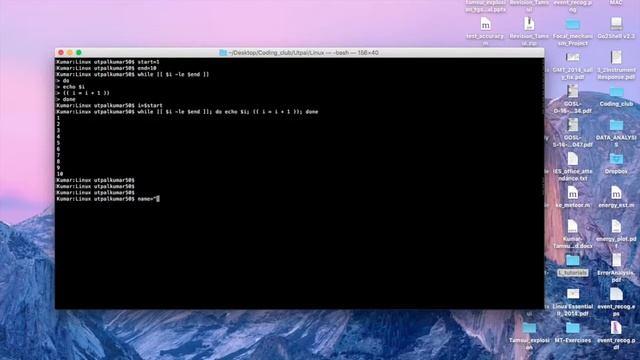Click the output line showing 10
Image resolution: width=640 pixels, height=360 pixels.
pyautogui.click(x=60, y=174)
